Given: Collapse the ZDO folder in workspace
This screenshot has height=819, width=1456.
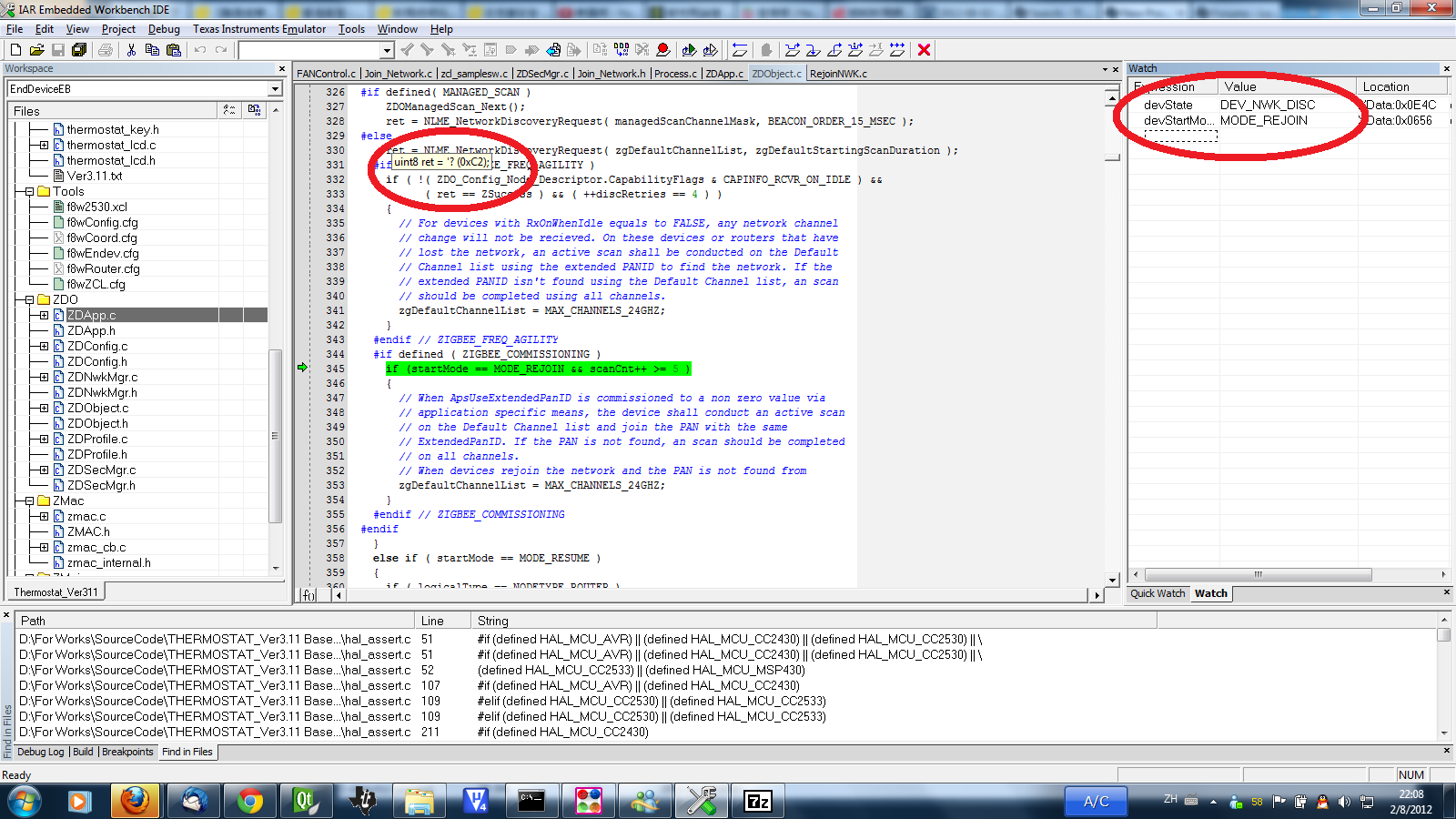Looking at the screenshot, I should point(29,300).
